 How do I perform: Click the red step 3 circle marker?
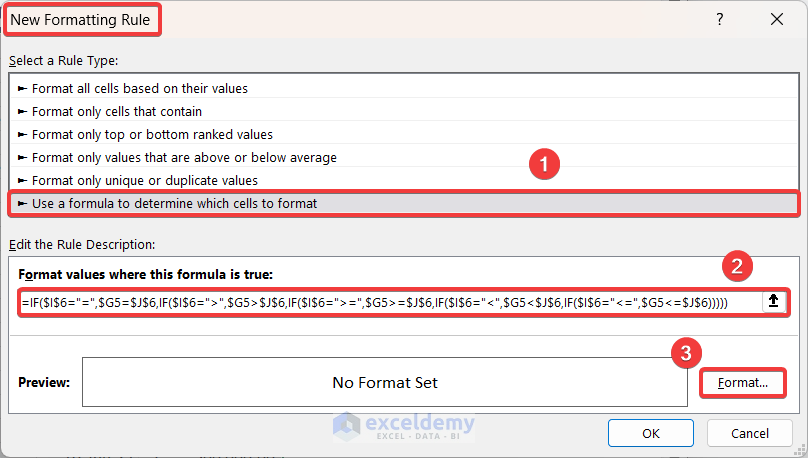tap(684, 352)
